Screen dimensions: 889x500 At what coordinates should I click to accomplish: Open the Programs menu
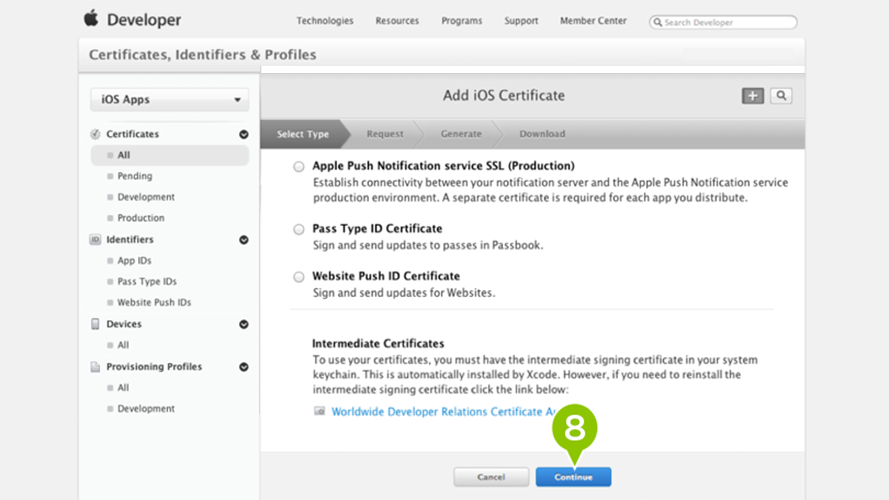pyautogui.click(x=462, y=20)
